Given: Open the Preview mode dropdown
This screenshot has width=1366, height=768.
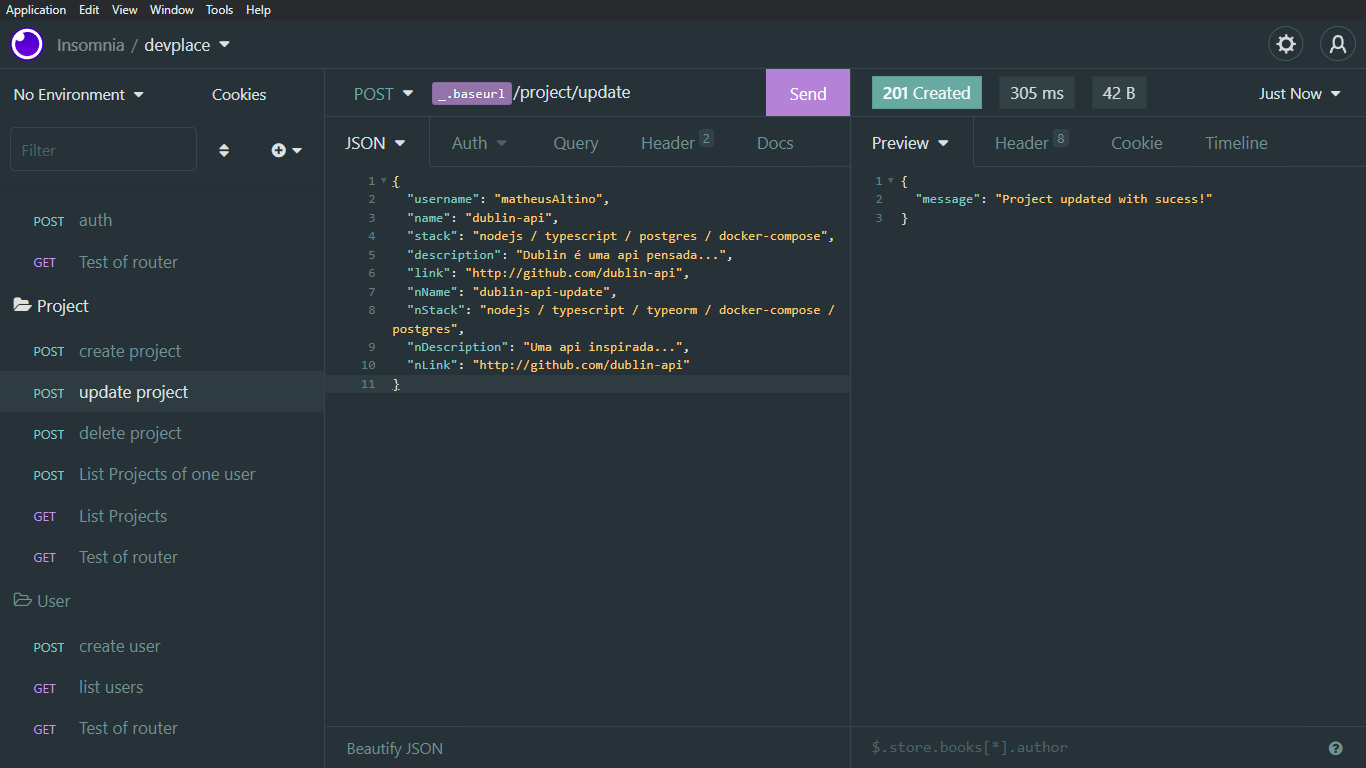Looking at the screenshot, I should pos(910,143).
